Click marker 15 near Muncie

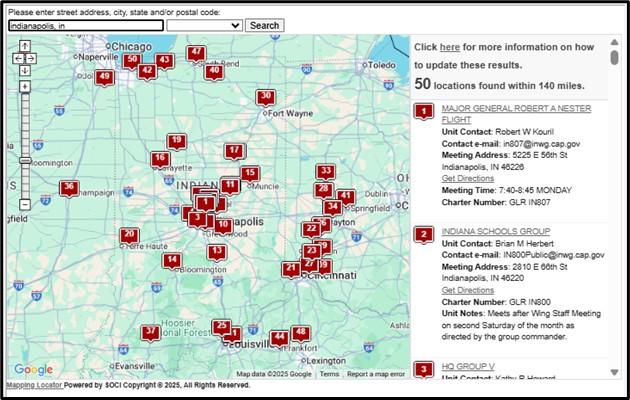250,174
